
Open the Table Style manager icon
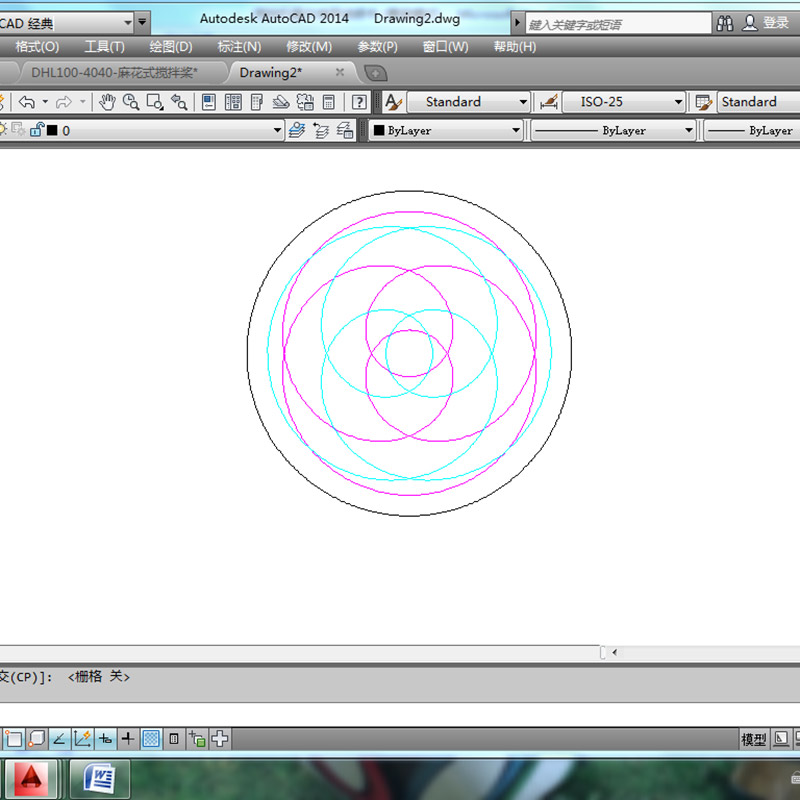pos(704,102)
